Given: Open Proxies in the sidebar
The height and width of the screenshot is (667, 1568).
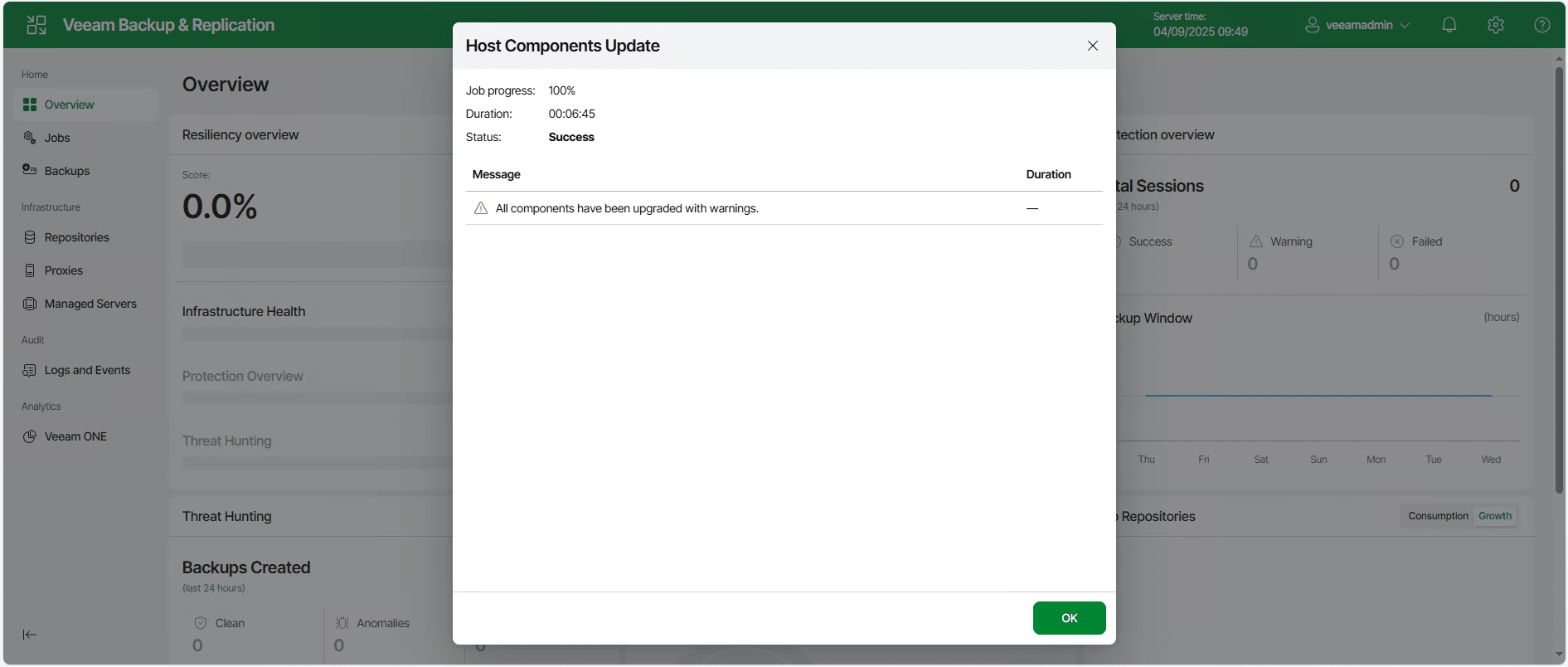Looking at the screenshot, I should (64, 270).
